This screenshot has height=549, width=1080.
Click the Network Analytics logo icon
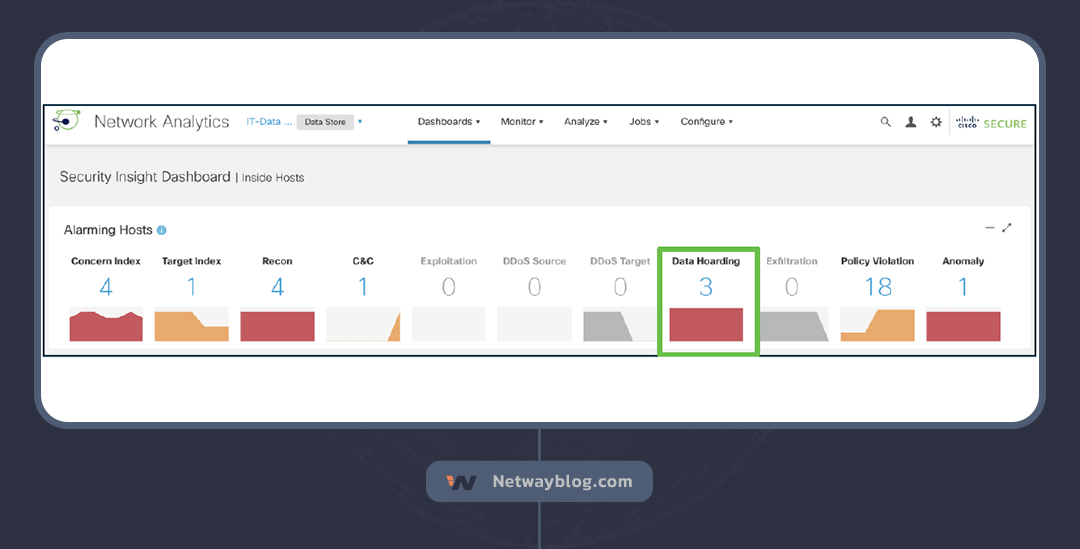66,121
